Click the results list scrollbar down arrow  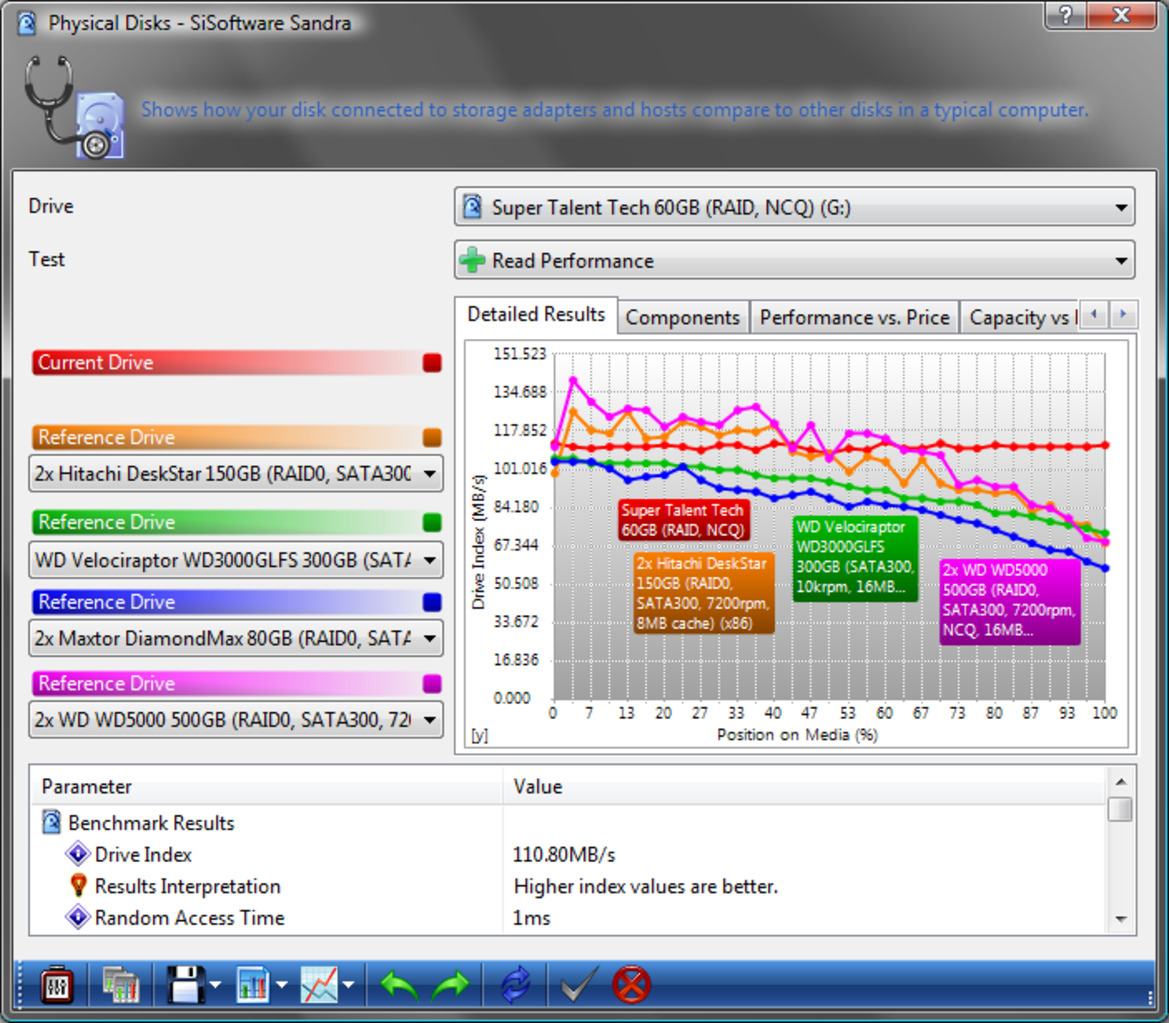[x=1120, y=919]
